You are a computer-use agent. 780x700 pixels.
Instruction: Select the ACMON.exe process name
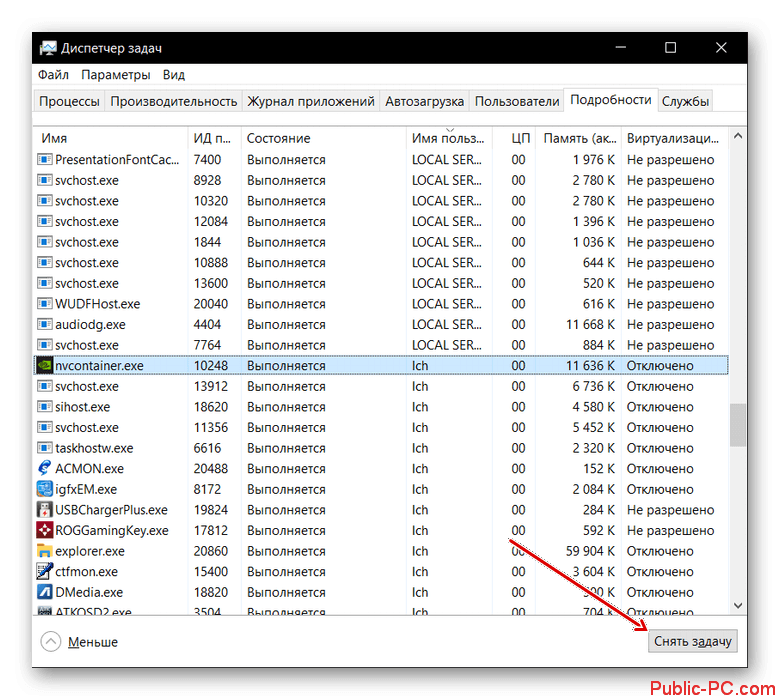(x=90, y=469)
